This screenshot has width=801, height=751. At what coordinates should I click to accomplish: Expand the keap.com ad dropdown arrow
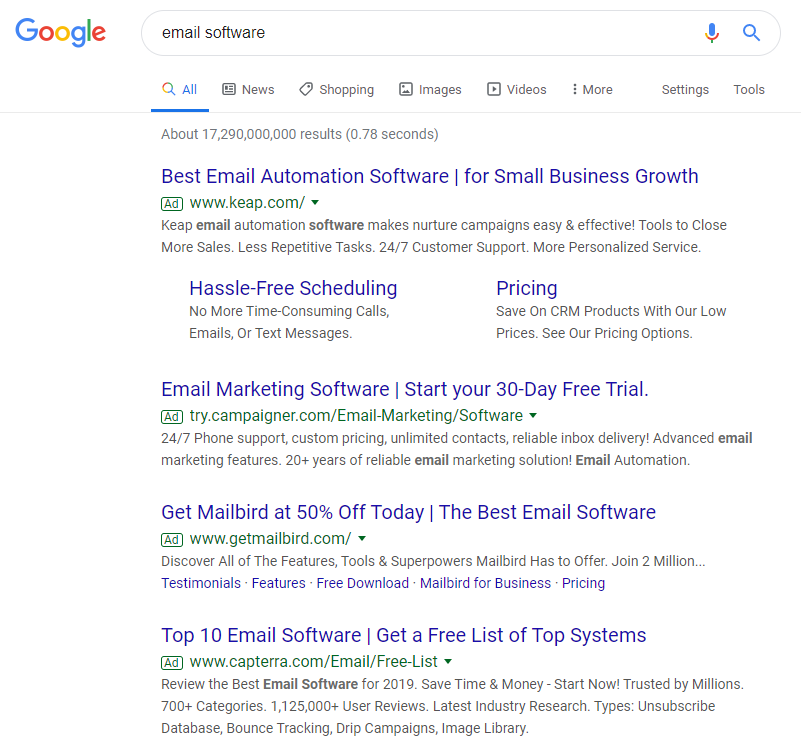tap(315, 202)
